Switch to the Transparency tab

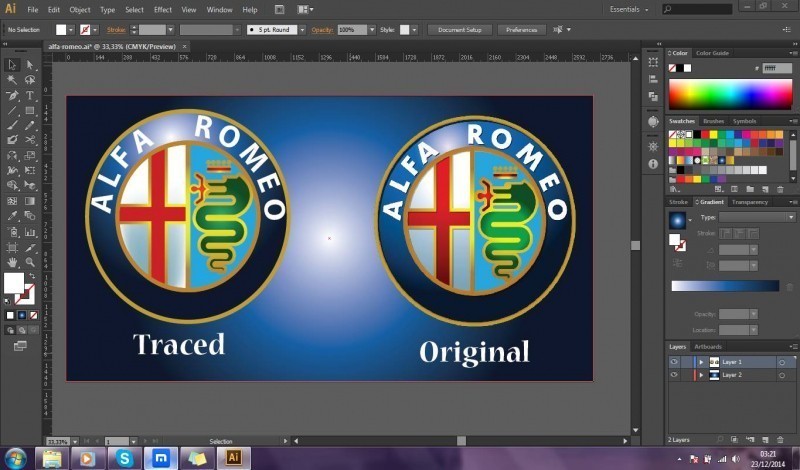(749, 203)
